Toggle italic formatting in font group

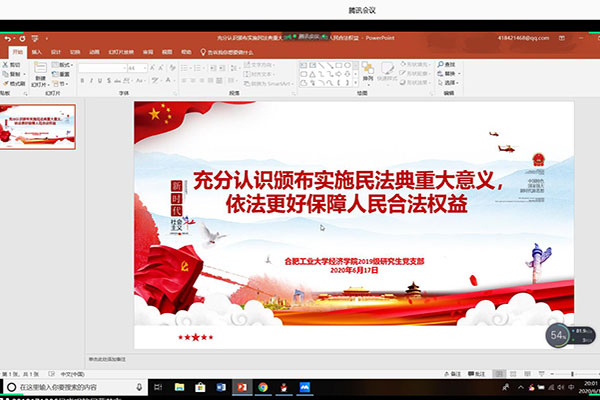[x=91, y=80]
